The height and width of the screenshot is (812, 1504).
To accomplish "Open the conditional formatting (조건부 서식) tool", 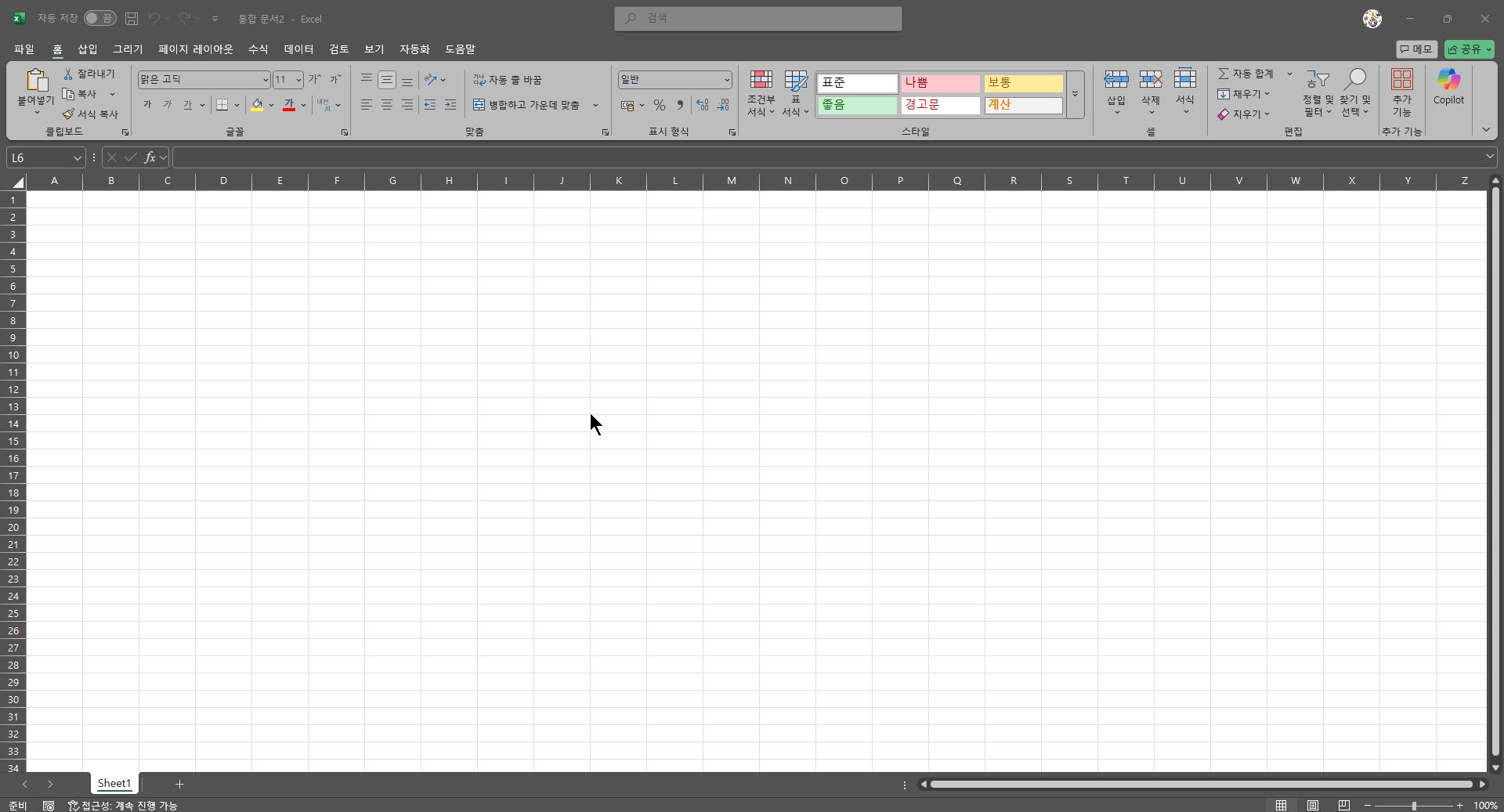I will [761, 93].
